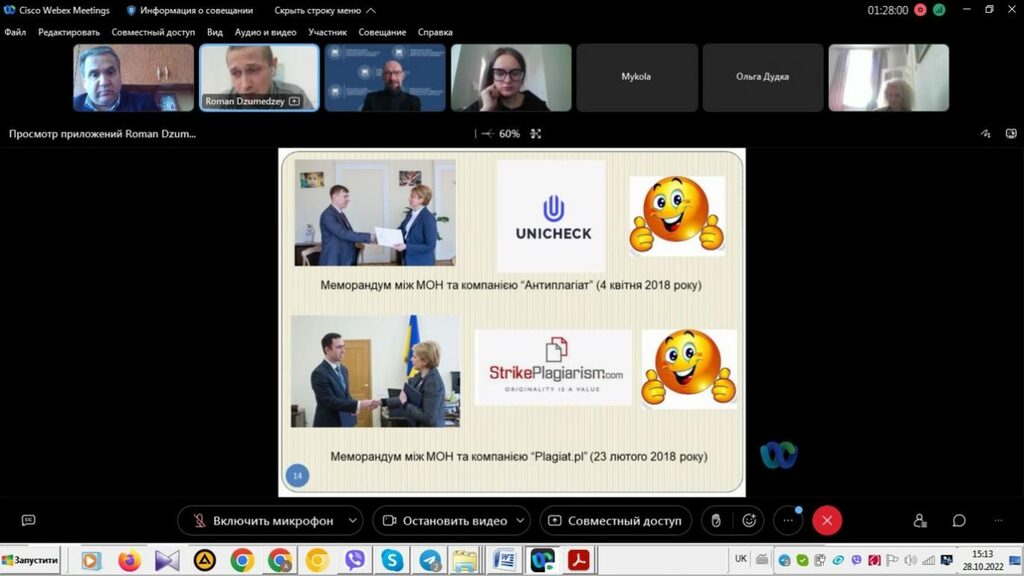This screenshot has height=576, width=1024.
Task: Launch Telegram from the taskbar
Action: pos(431,560)
